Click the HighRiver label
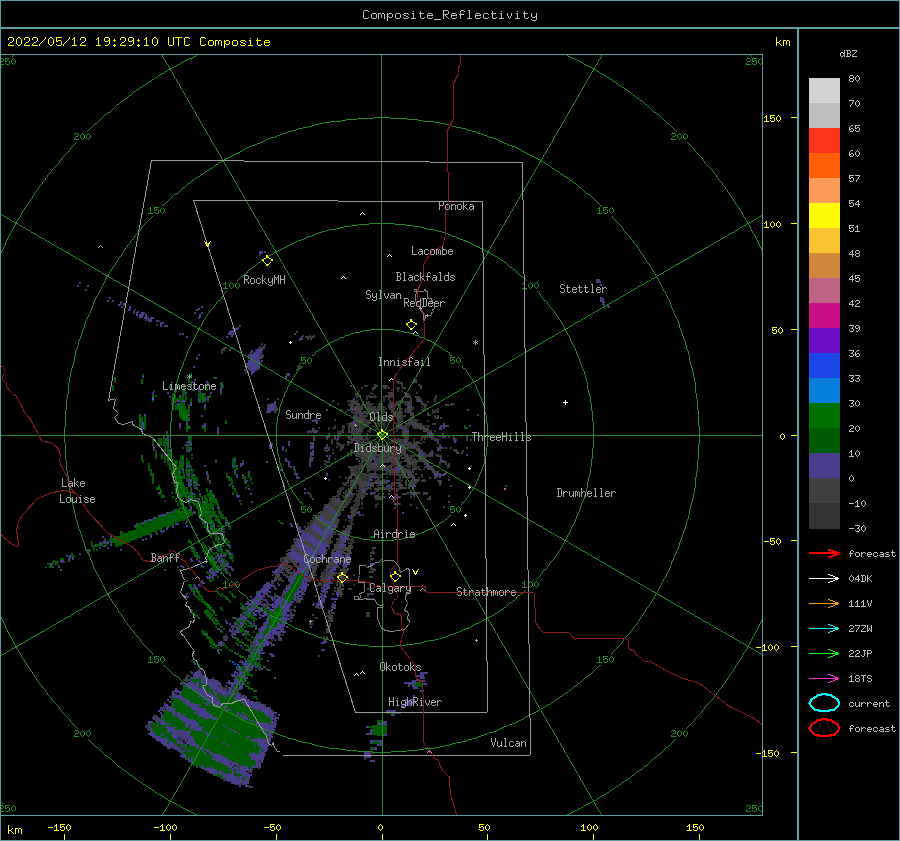 (x=415, y=702)
